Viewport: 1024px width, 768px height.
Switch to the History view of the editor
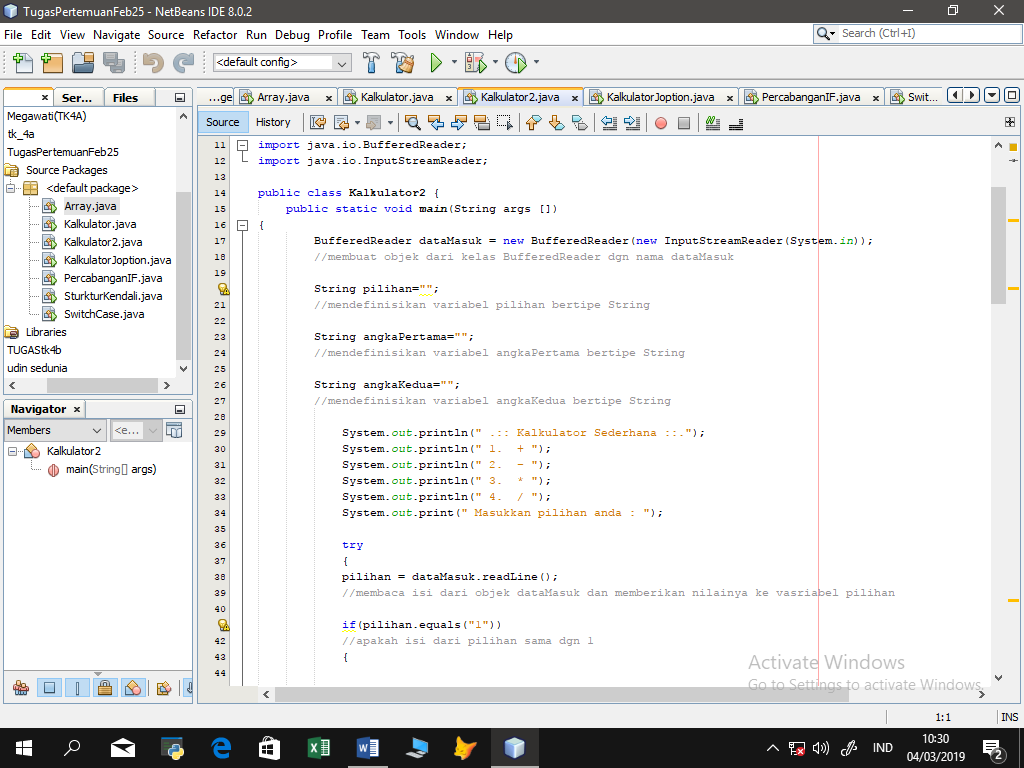click(274, 121)
